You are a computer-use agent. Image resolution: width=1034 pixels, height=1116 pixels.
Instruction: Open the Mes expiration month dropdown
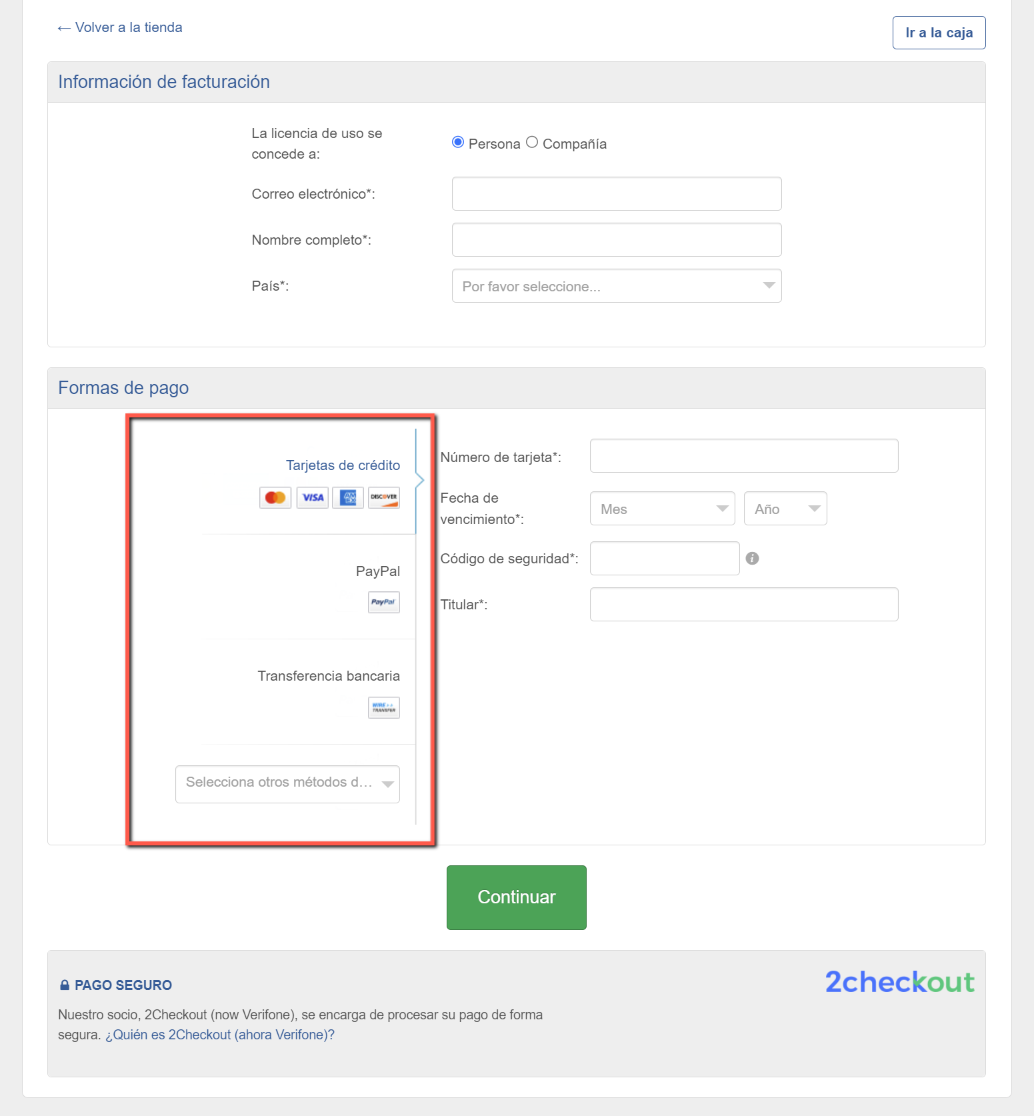[662, 509]
